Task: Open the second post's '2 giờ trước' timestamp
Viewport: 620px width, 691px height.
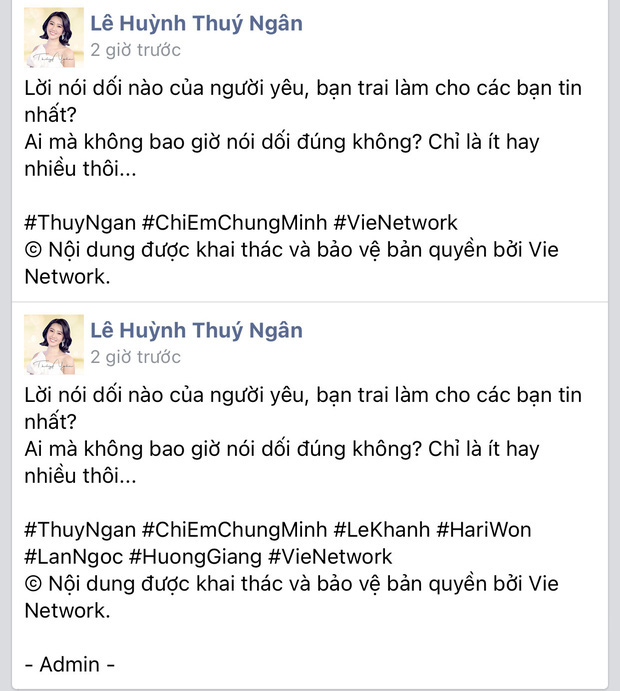Action: point(136,357)
